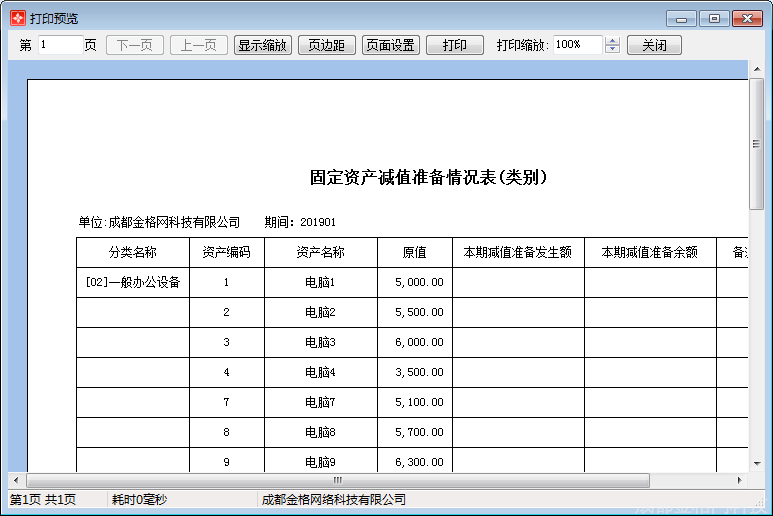Click the vertical scrollbar up arrow
Viewport: 773px width, 516px height.
point(756,69)
